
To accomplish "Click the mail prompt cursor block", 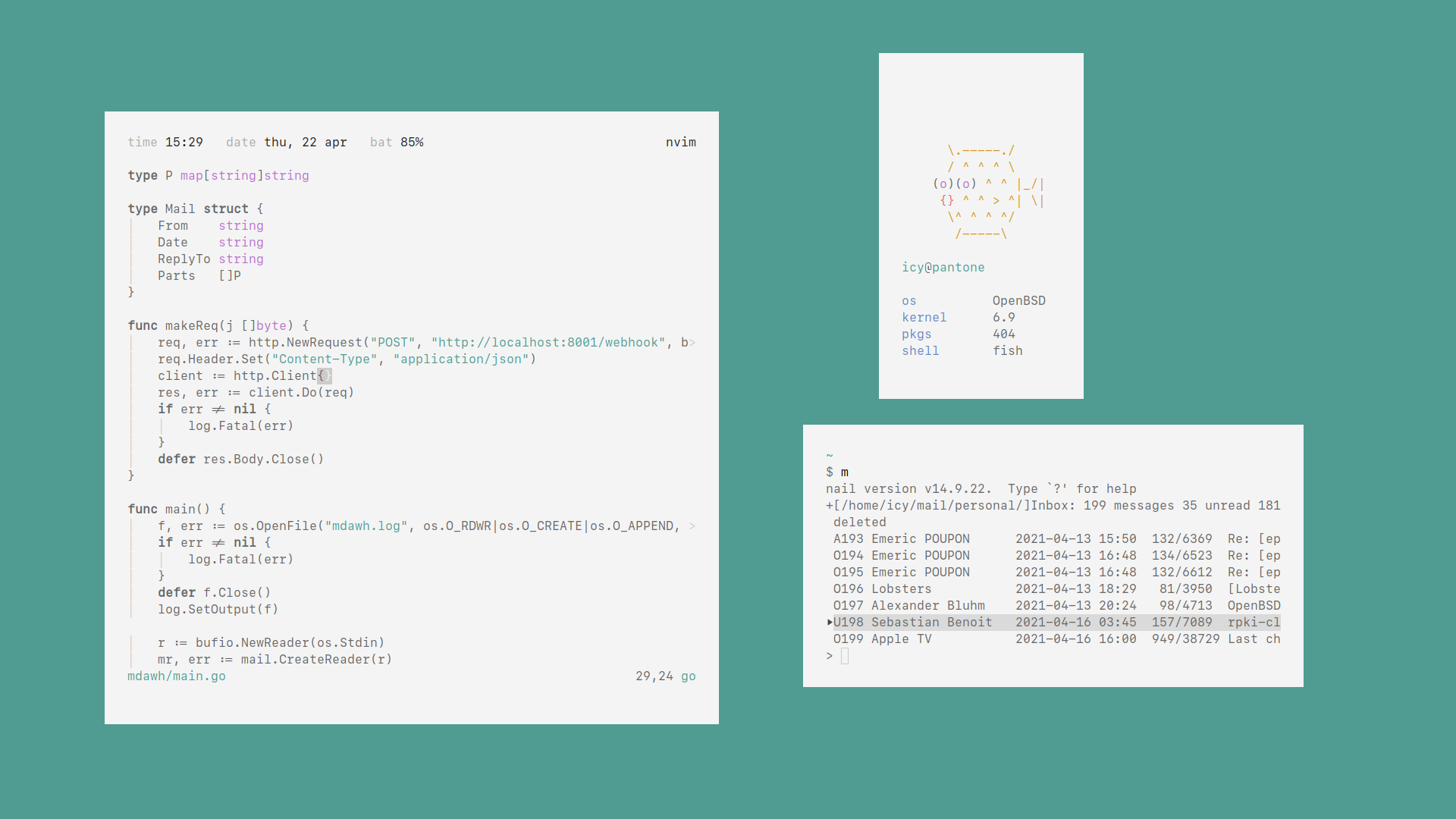I will [x=845, y=657].
